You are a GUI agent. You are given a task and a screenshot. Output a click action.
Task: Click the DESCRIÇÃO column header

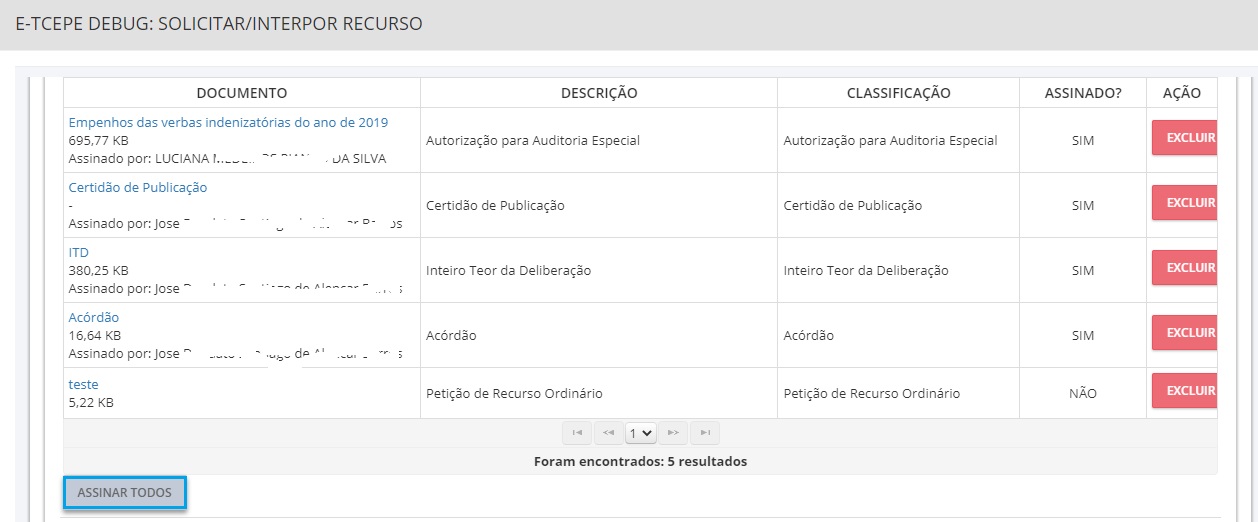pos(599,93)
